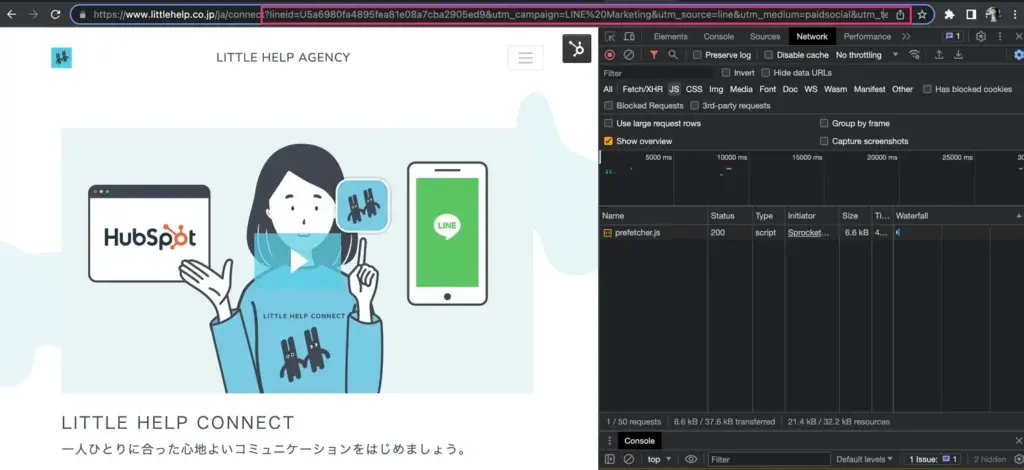Image resolution: width=1024 pixels, height=470 pixels.
Task: Switch to the Sources tab
Action: click(x=765, y=37)
